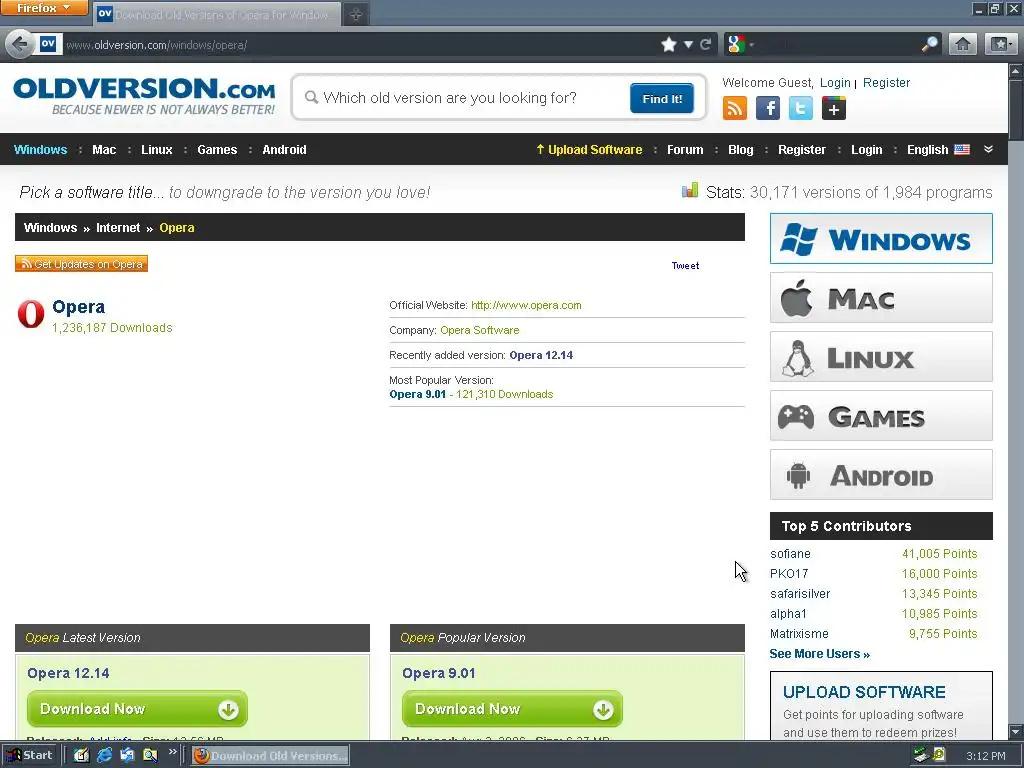Click the taskbar clock showing 3:12 PM
Screen dimensions: 1024x768
[x=985, y=756]
